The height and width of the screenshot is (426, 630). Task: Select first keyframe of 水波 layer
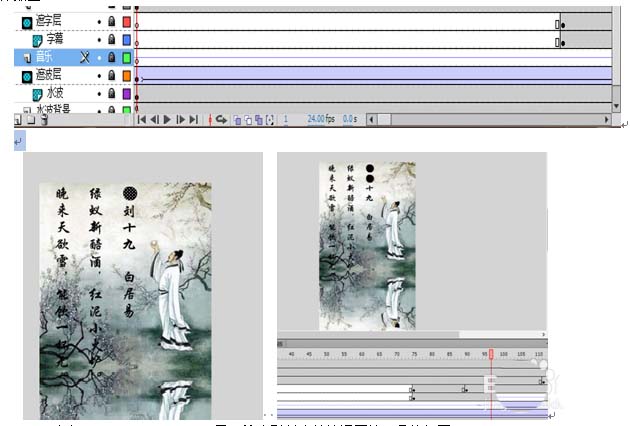(137, 97)
